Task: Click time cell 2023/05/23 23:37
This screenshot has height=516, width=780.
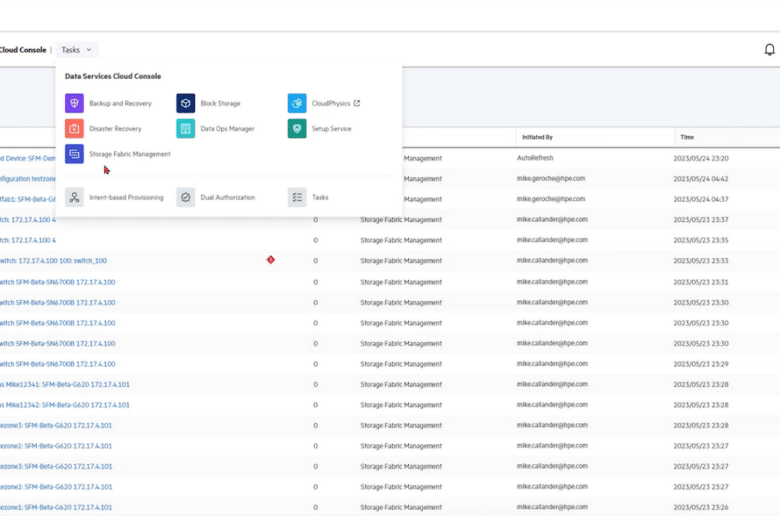Action: pos(701,219)
